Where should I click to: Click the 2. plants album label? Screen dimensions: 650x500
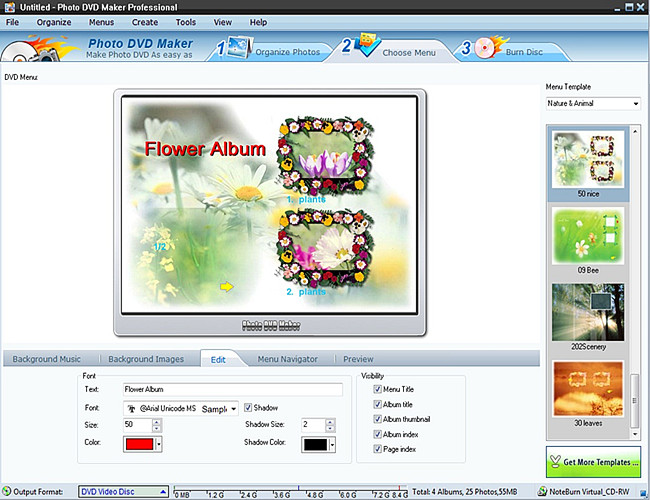[x=306, y=292]
